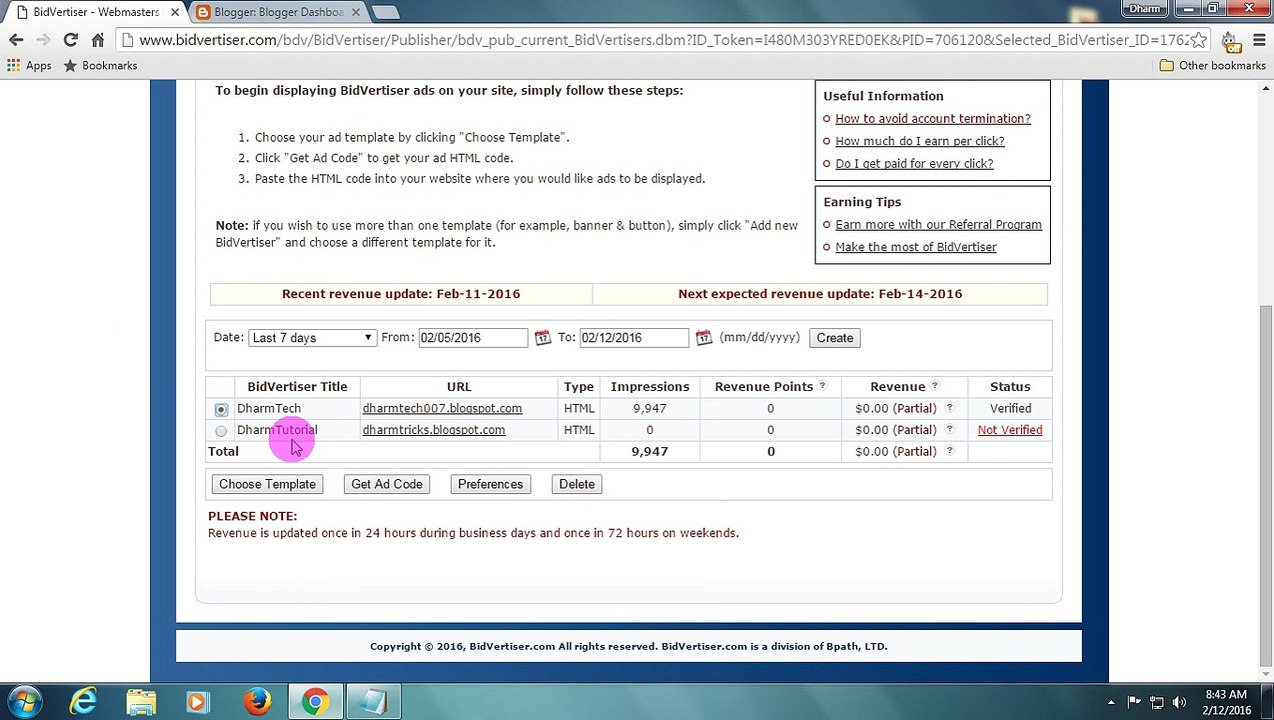Open How to avoid account termination link
Image resolution: width=1274 pixels, height=720 pixels.
(x=932, y=118)
